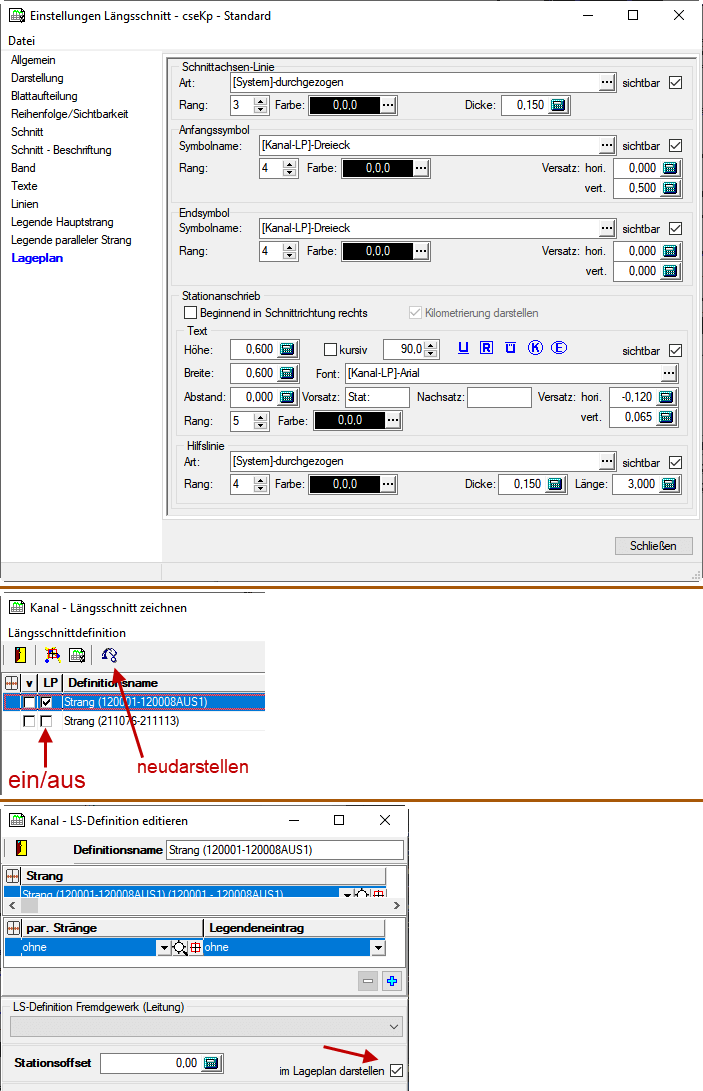Open calculator for the Stationsoffset field

point(211,1063)
